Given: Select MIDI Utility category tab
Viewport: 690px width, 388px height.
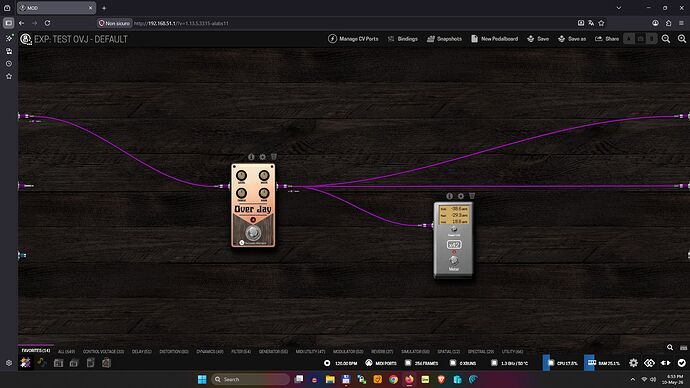Looking at the screenshot, I should tap(310, 351).
